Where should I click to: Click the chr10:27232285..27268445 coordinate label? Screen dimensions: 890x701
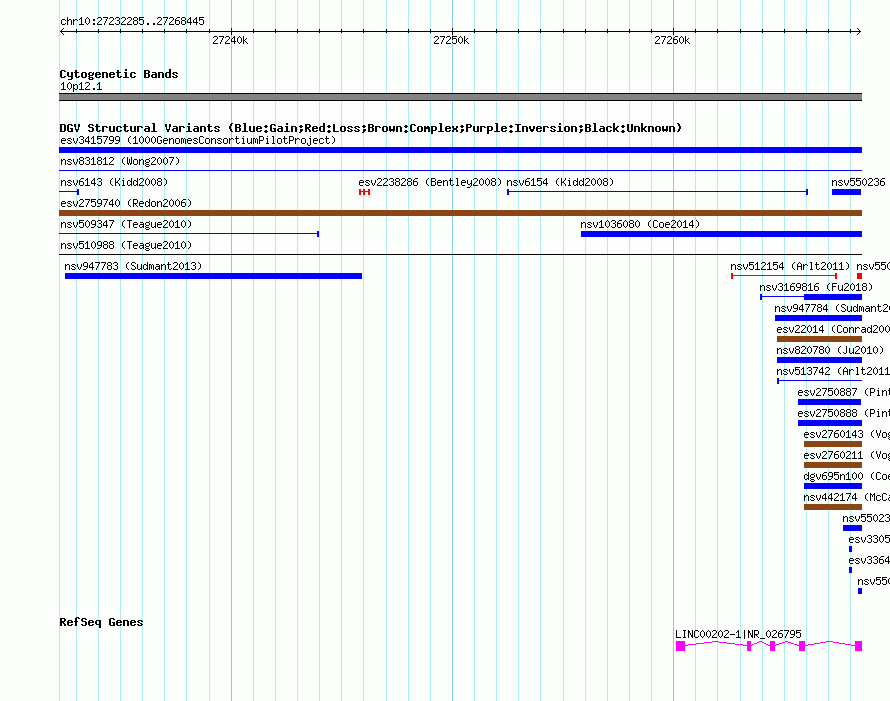132,21
